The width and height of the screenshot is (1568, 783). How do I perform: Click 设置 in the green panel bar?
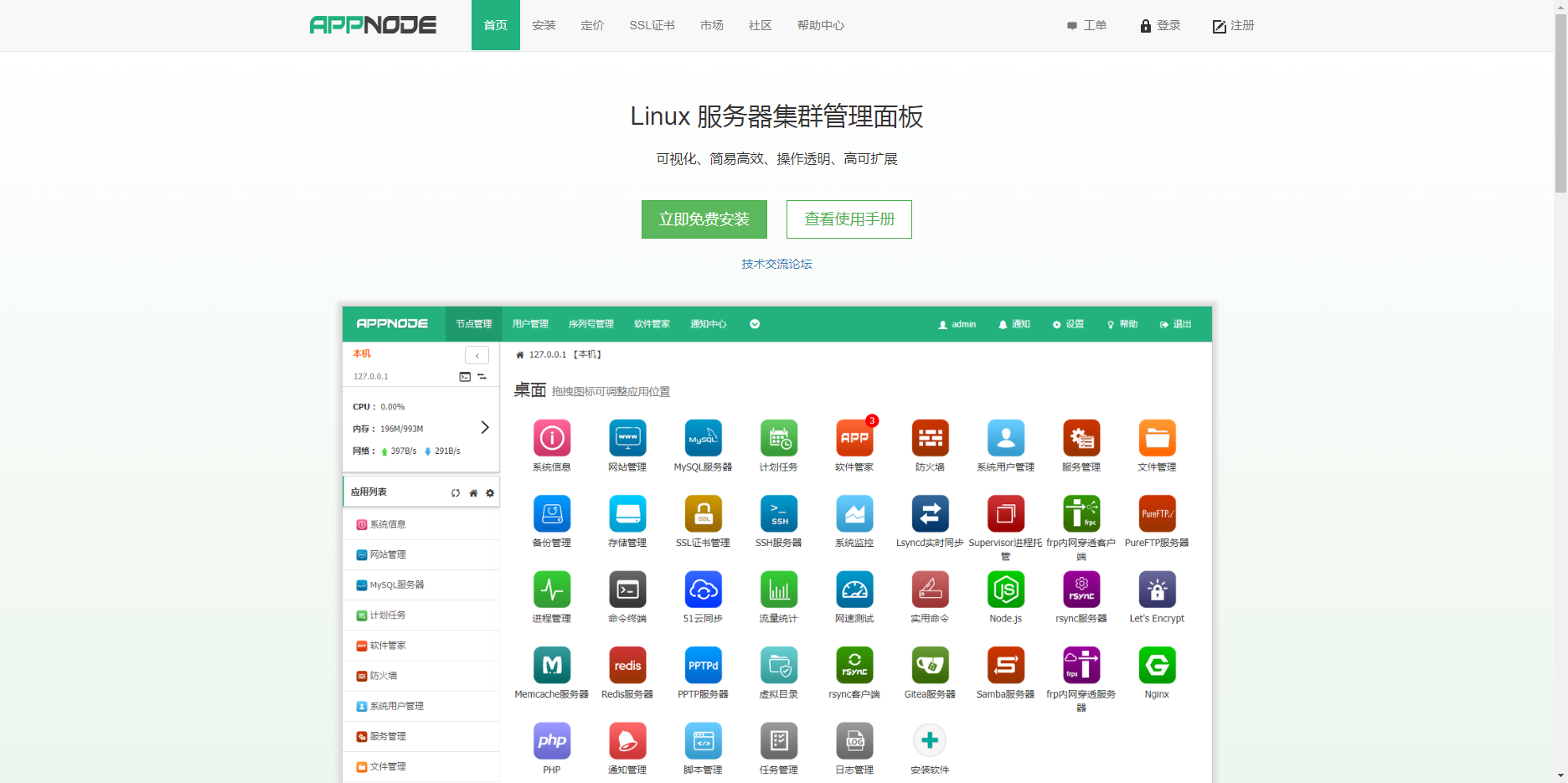1068,324
